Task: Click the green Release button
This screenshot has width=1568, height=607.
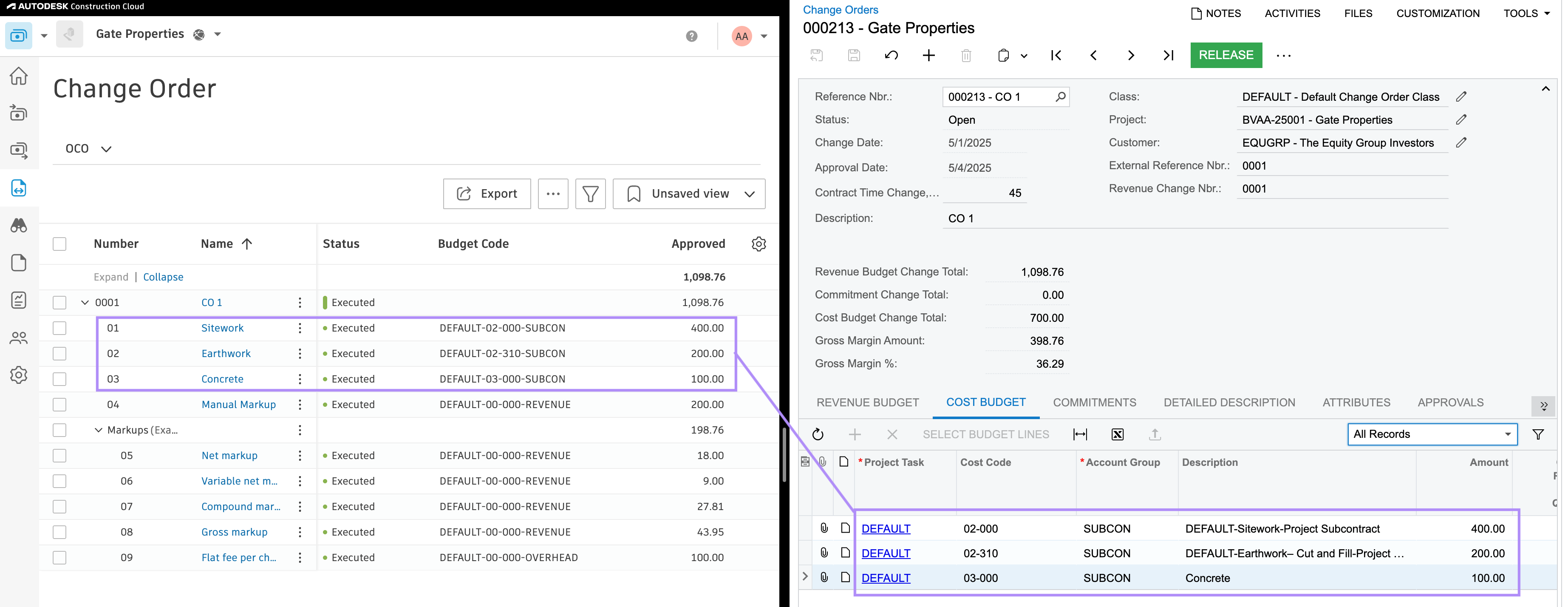Action: tap(1226, 55)
